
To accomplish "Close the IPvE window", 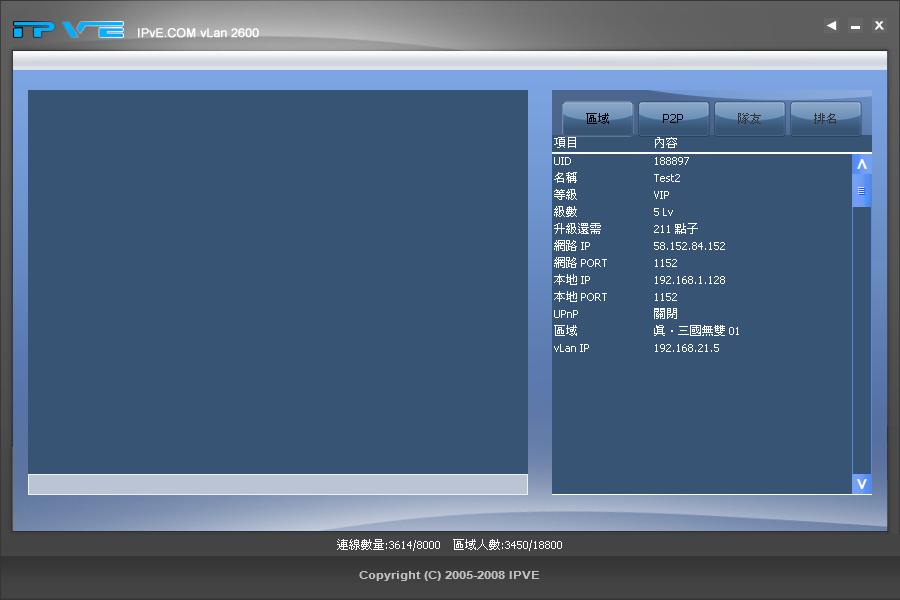I will tap(879, 25).
